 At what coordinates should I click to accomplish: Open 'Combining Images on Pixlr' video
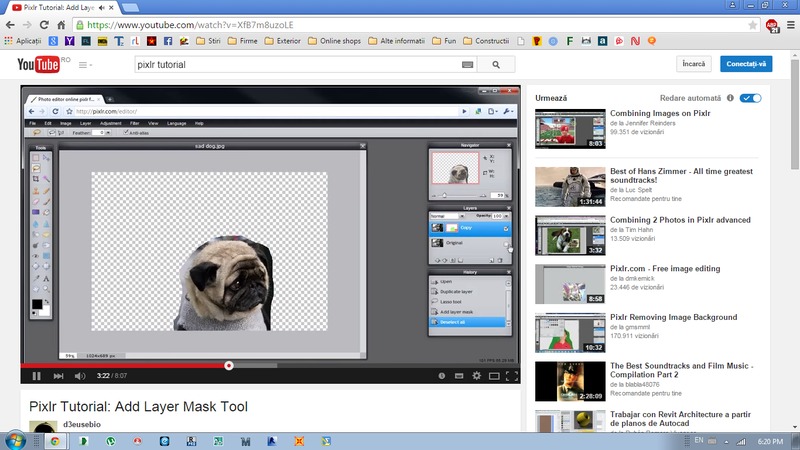click(x=660, y=113)
